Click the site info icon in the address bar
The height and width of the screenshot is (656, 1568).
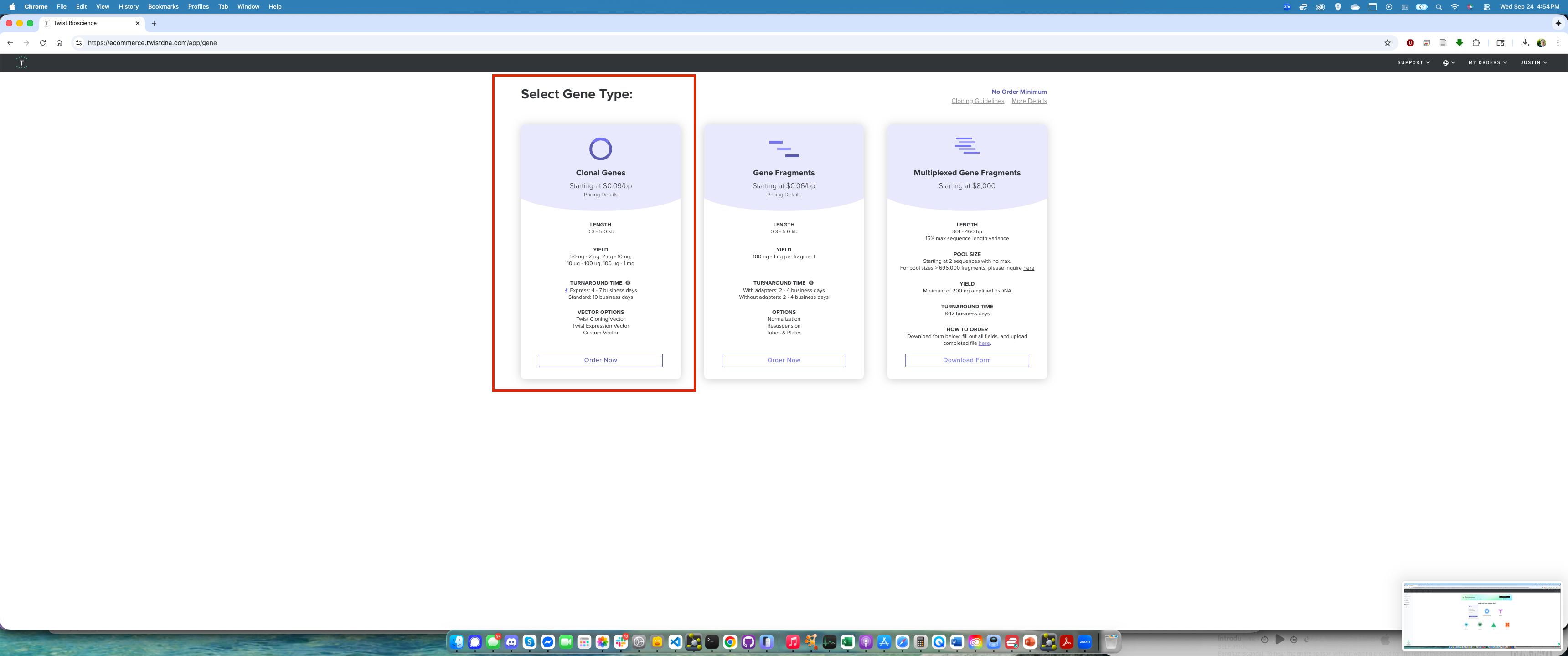coord(78,43)
